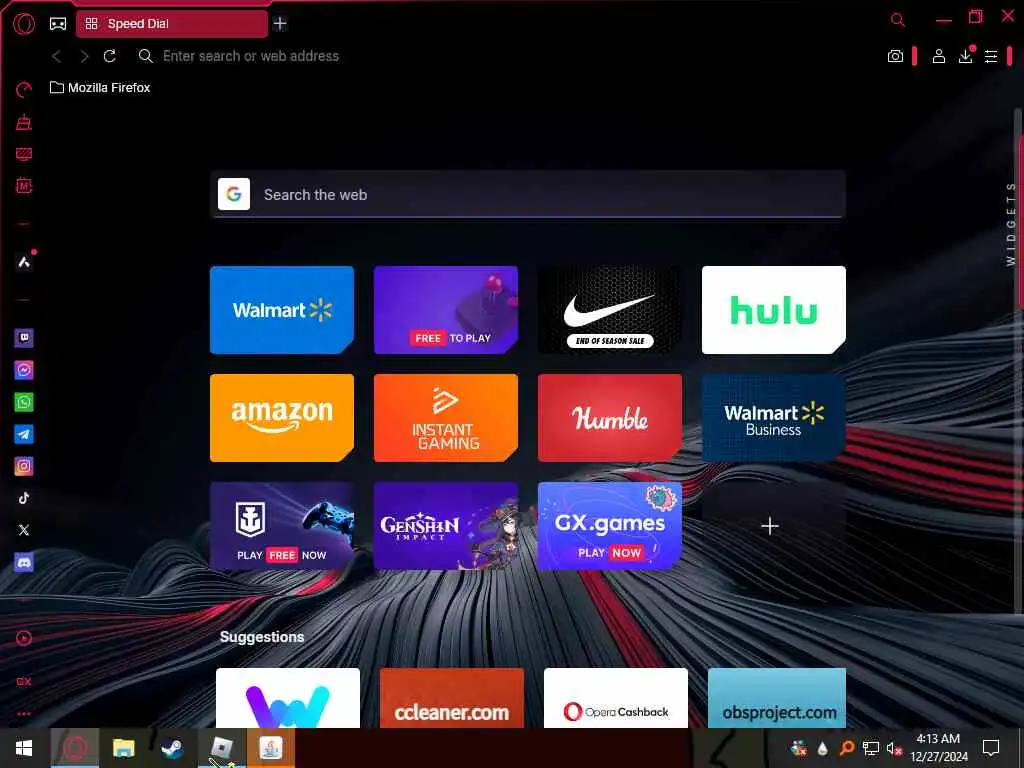
Task: Open the obsproject.com suggestion
Action: coord(777,697)
